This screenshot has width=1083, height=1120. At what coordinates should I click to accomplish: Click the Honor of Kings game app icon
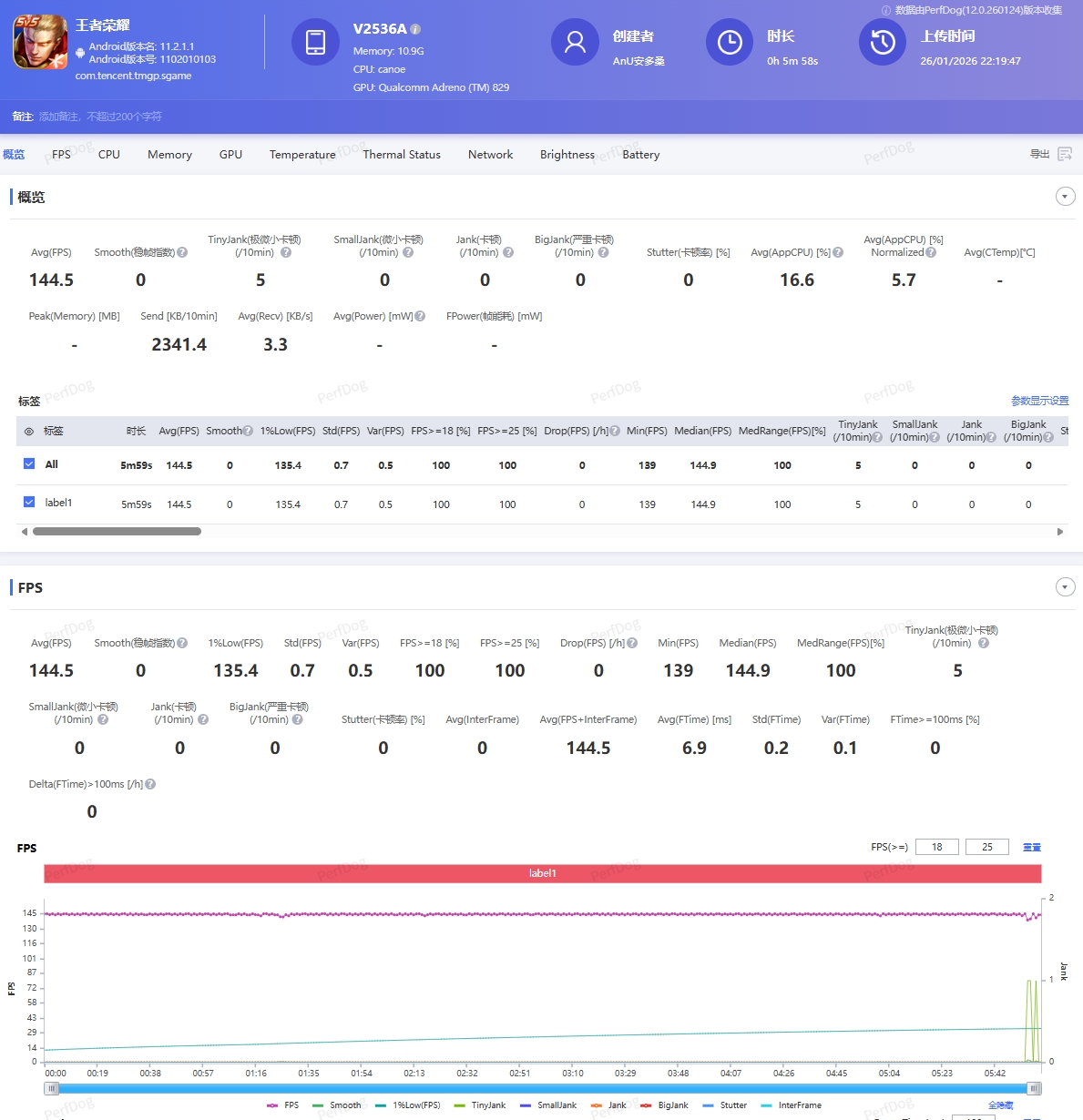40,42
